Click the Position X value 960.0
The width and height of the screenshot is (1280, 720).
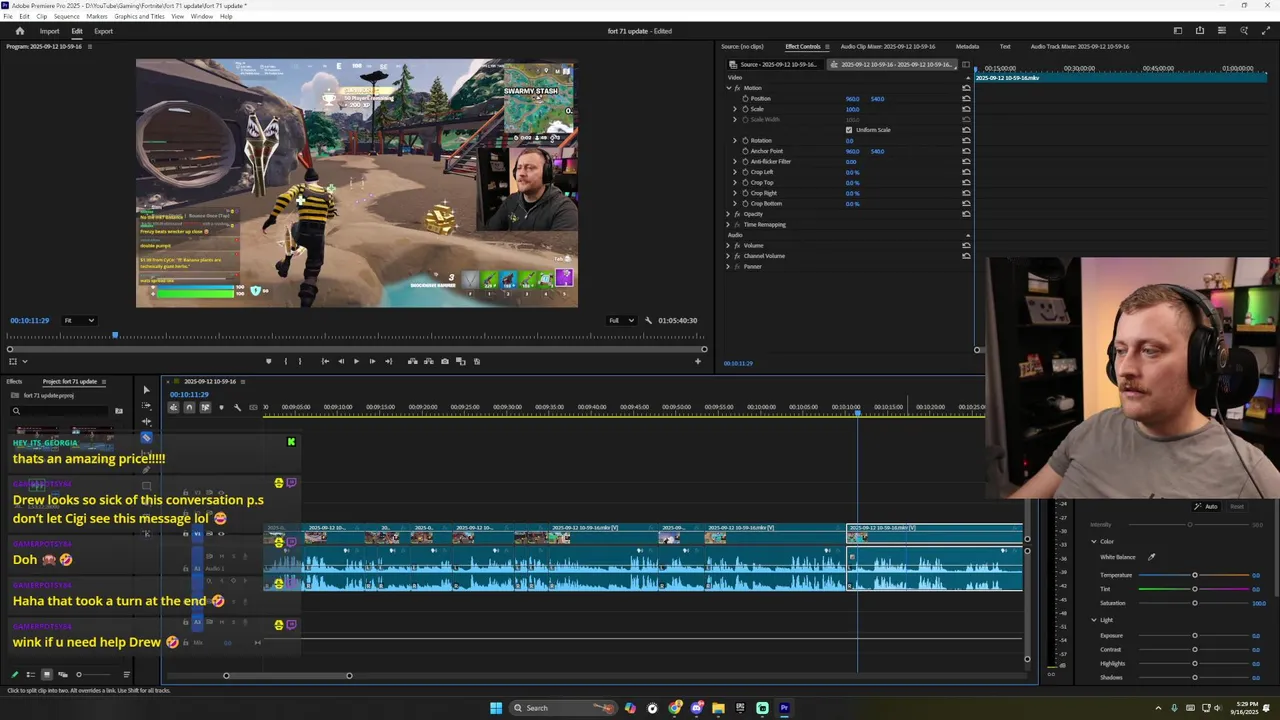tap(852, 99)
